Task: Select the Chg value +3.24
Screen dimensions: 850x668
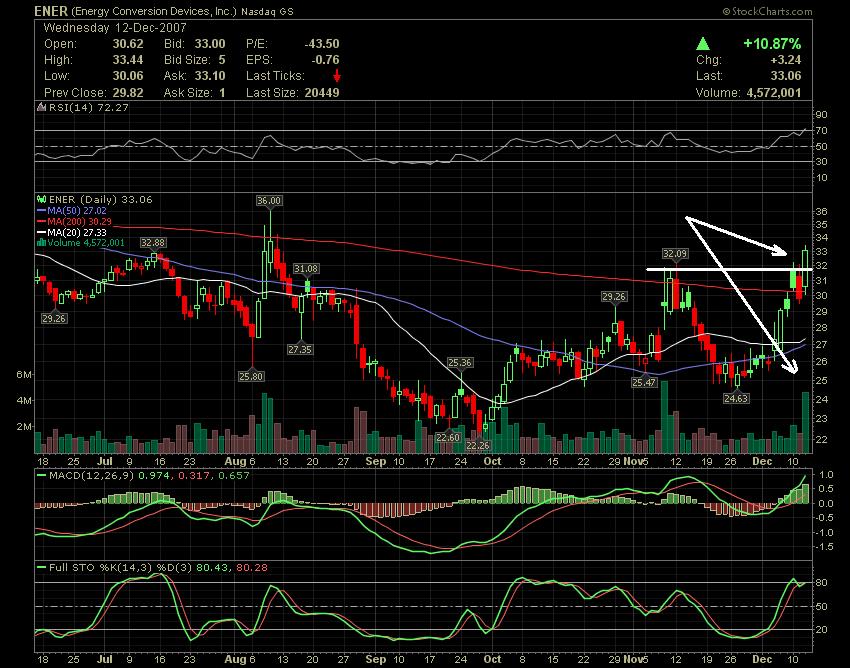Action: coord(784,60)
